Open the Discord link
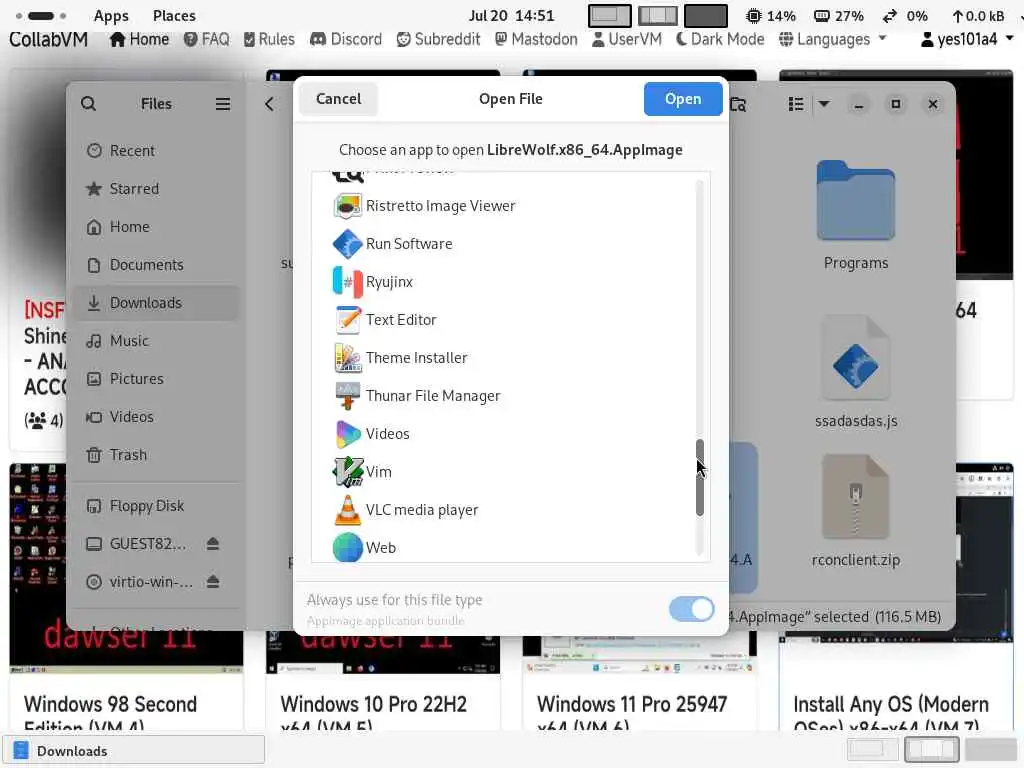Screen dimensions: 1024x768 (x=345, y=39)
